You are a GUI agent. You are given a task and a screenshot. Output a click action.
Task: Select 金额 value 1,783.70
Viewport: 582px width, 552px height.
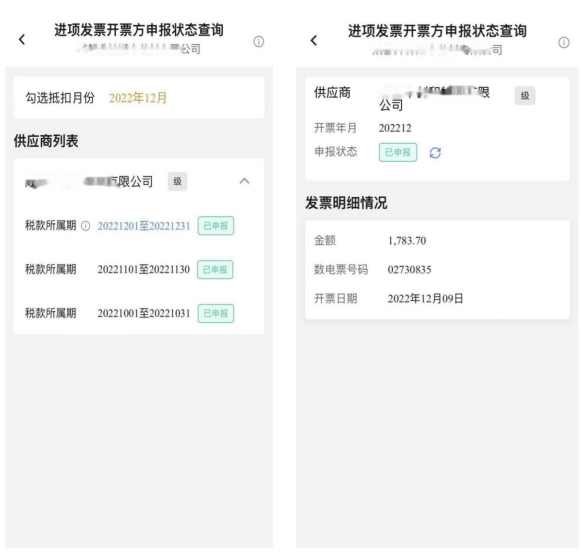point(407,241)
